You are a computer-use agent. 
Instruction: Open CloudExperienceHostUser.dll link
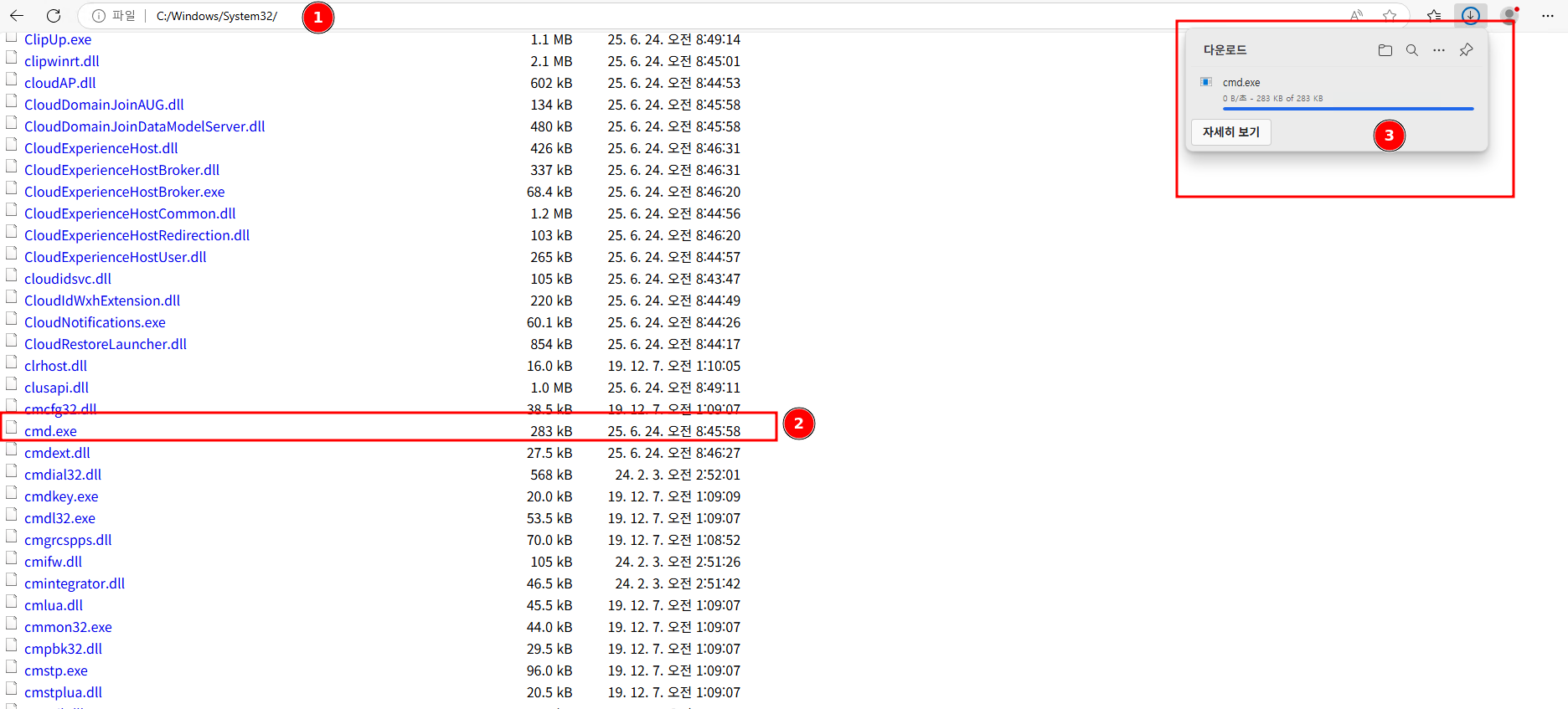[x=115, y=257]
